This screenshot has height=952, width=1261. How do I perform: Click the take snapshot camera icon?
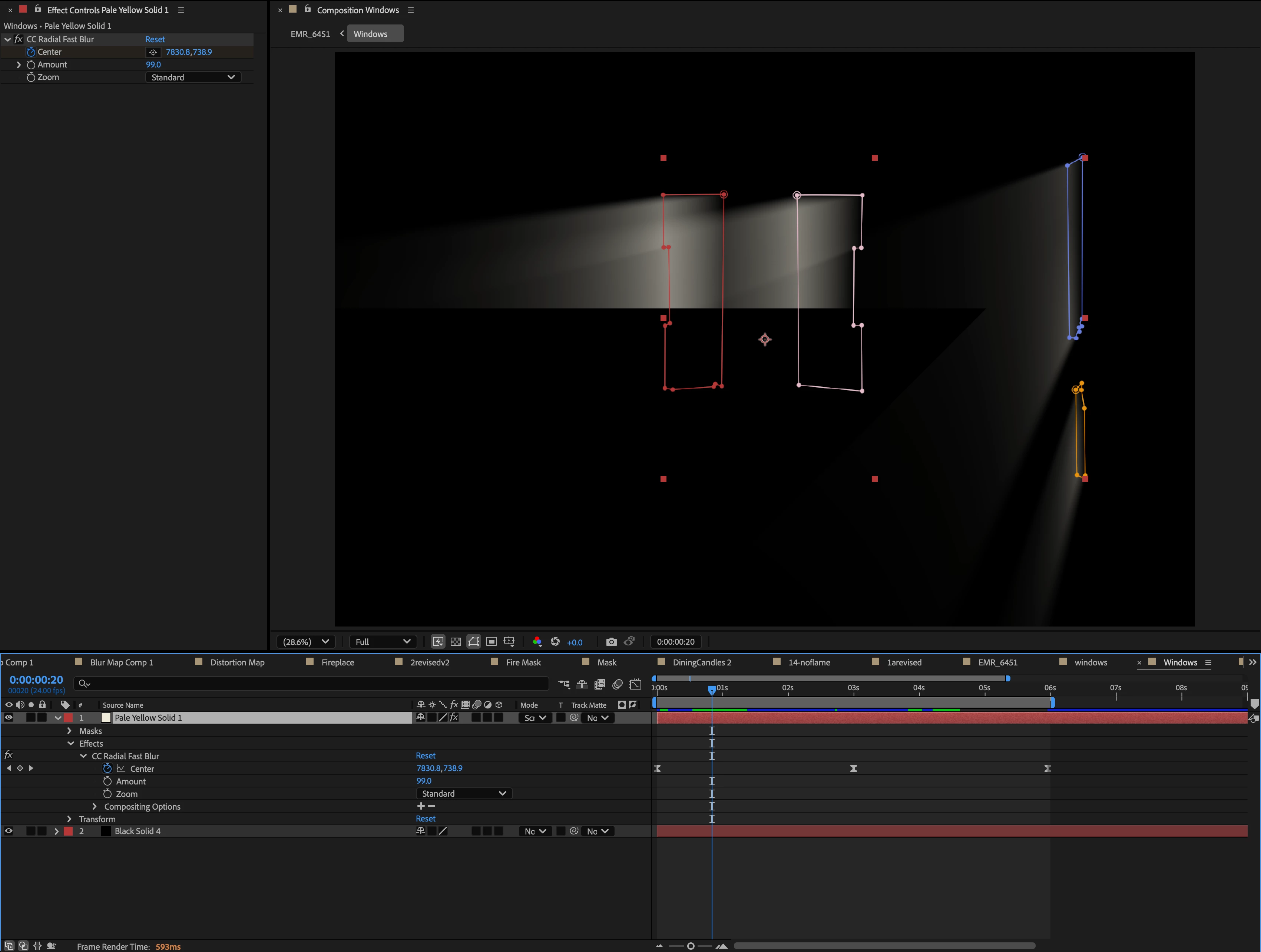pos(611,642)
